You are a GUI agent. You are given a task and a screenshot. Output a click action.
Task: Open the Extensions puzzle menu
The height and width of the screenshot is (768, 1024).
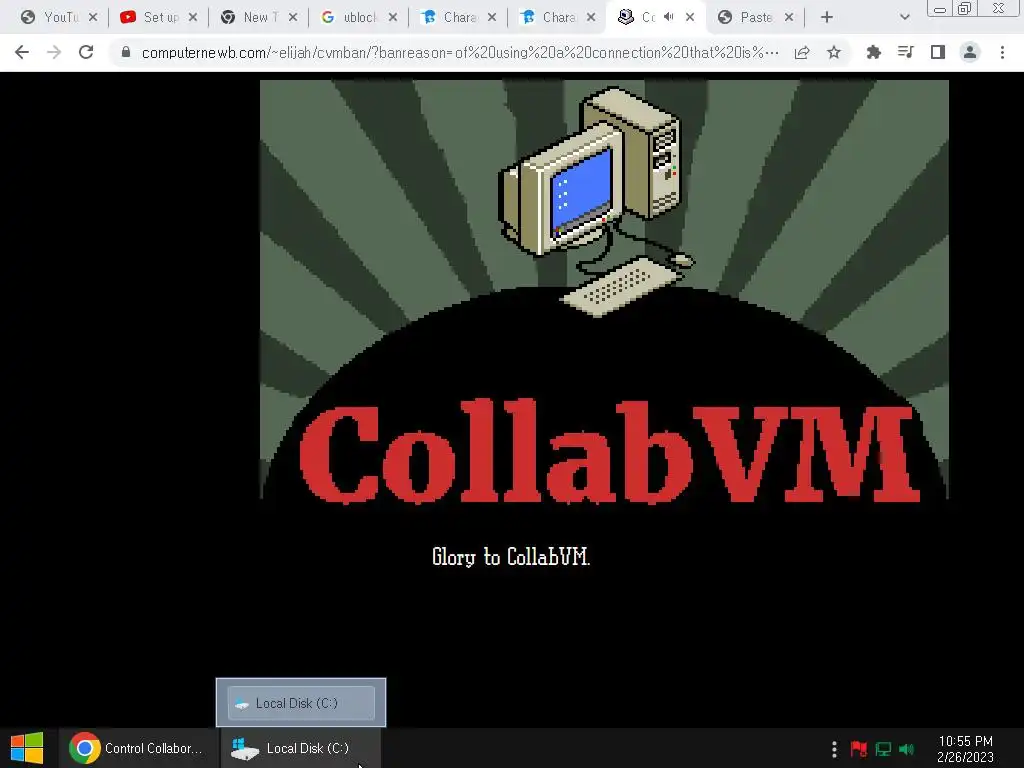click(x=874, y=52)
